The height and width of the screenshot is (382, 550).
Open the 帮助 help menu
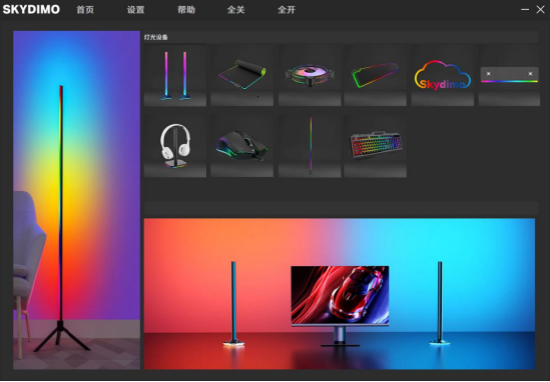[186, 10]
